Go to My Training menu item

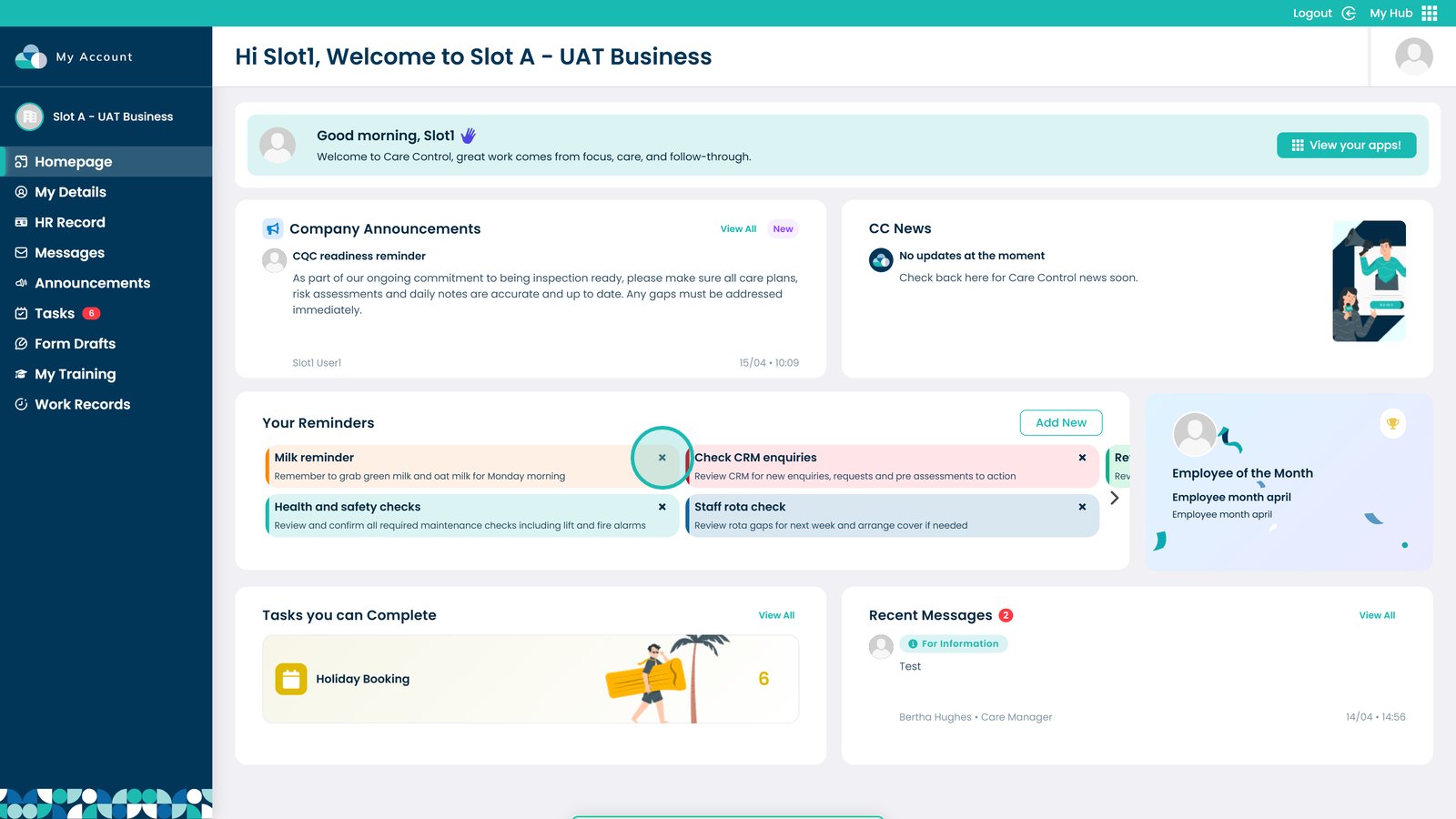click(75, 374)
